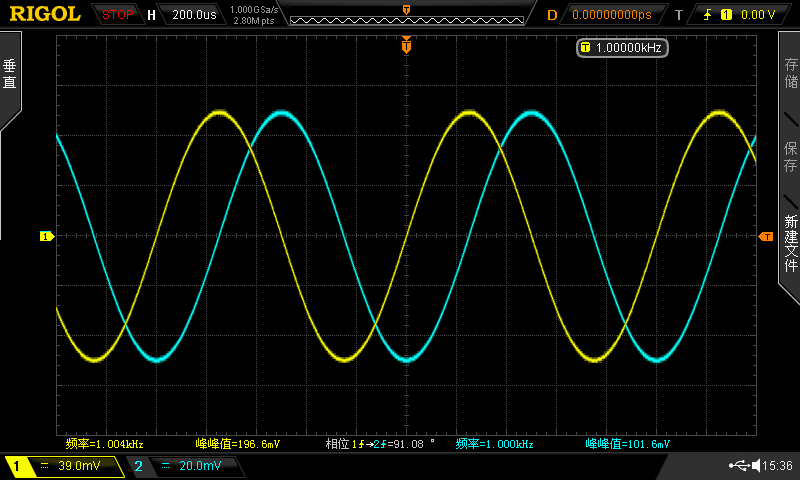The image size is (800, 480).
Task: Click the D delay label
Action: [x=552, y=15]
